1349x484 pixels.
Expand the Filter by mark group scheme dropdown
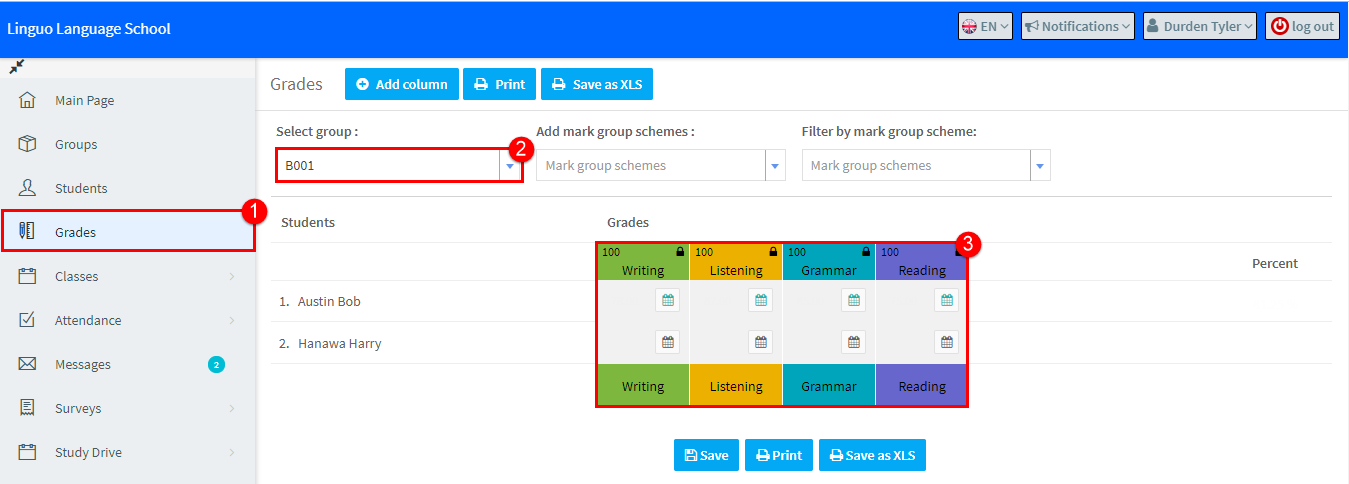pos(926,166)
